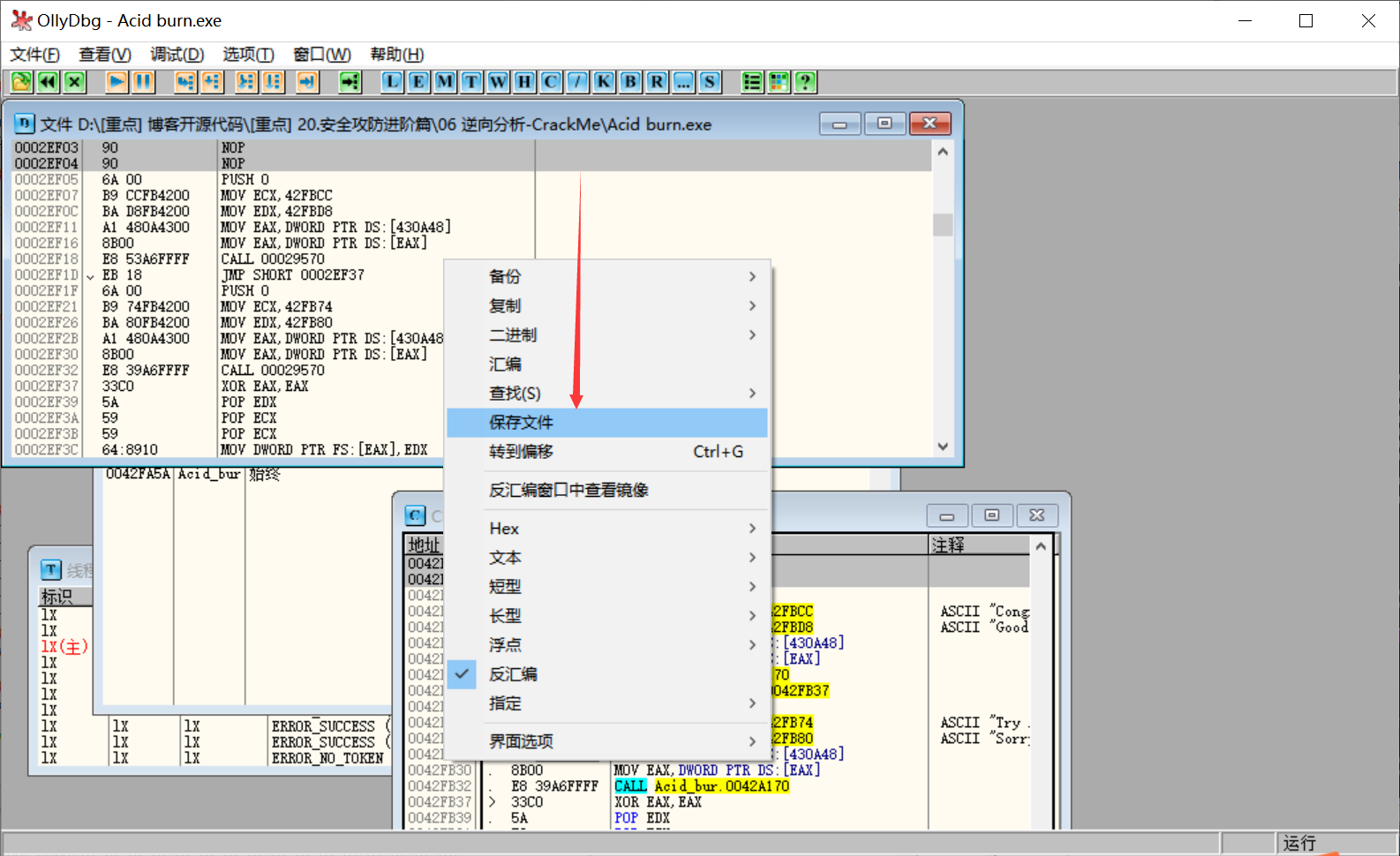Image resolution: width=1400 pixels, height=856 pixels.
Task: Open the Source S toolbar icon
Action: click(710, 82)
